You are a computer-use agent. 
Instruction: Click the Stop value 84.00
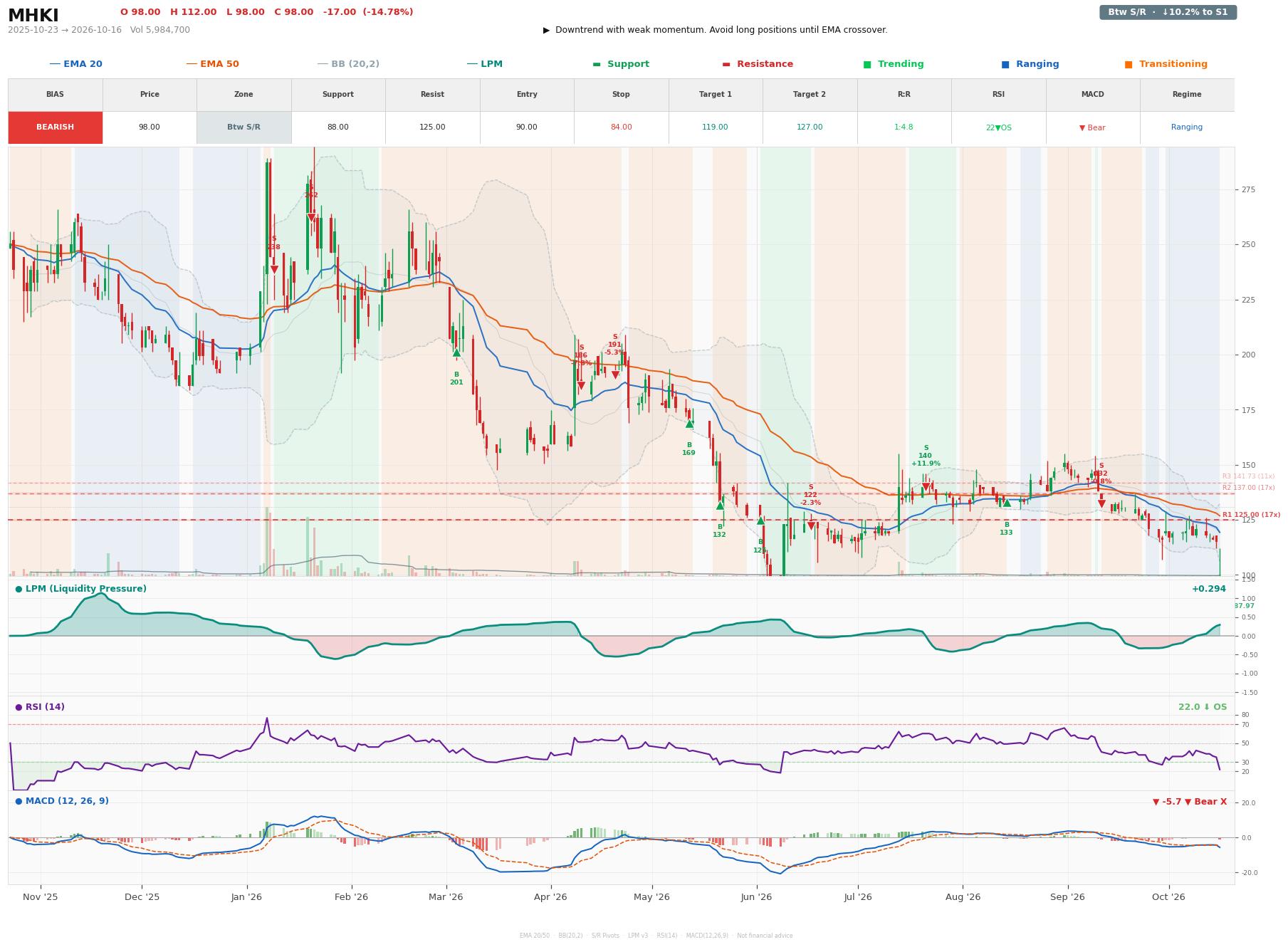[621, 127]
